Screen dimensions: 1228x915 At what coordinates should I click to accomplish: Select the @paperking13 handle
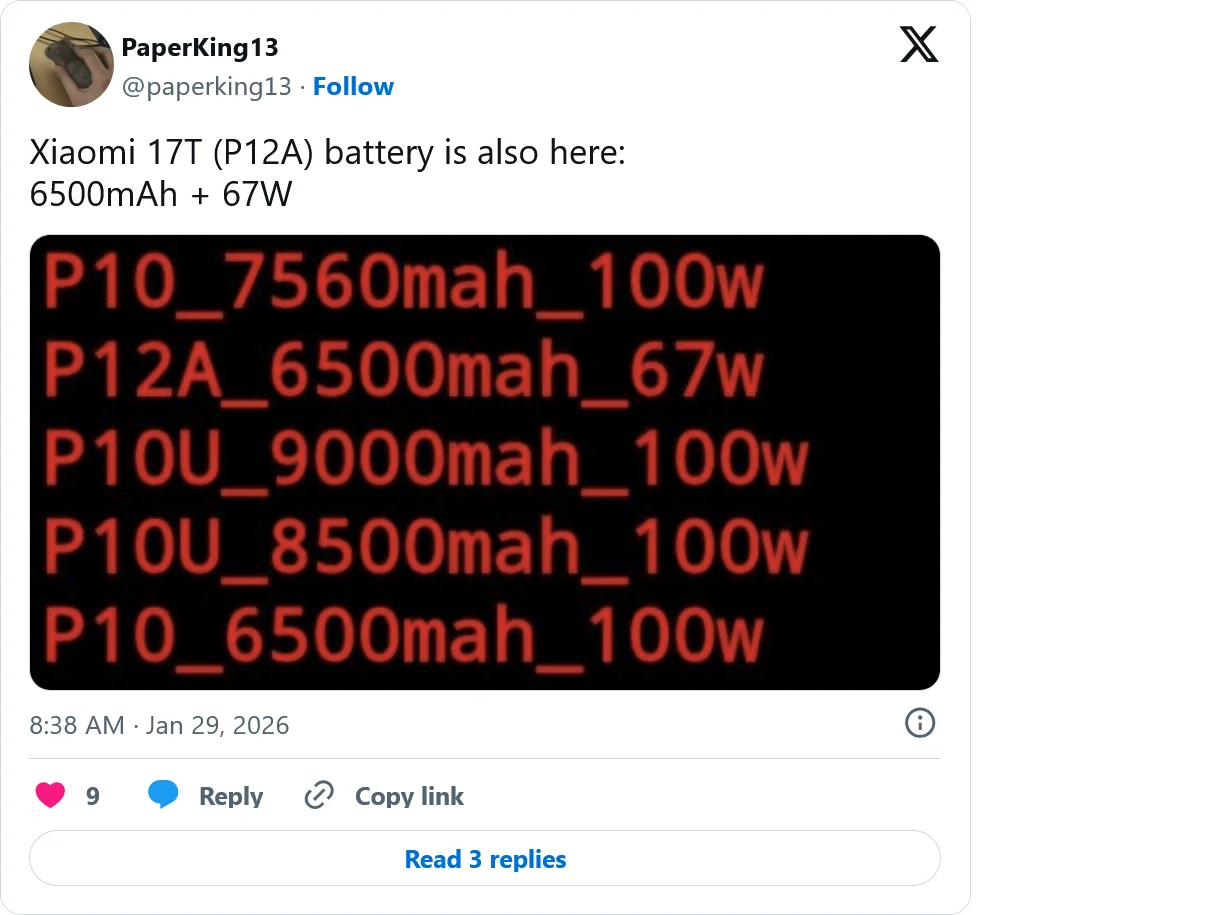click(207, 87)
